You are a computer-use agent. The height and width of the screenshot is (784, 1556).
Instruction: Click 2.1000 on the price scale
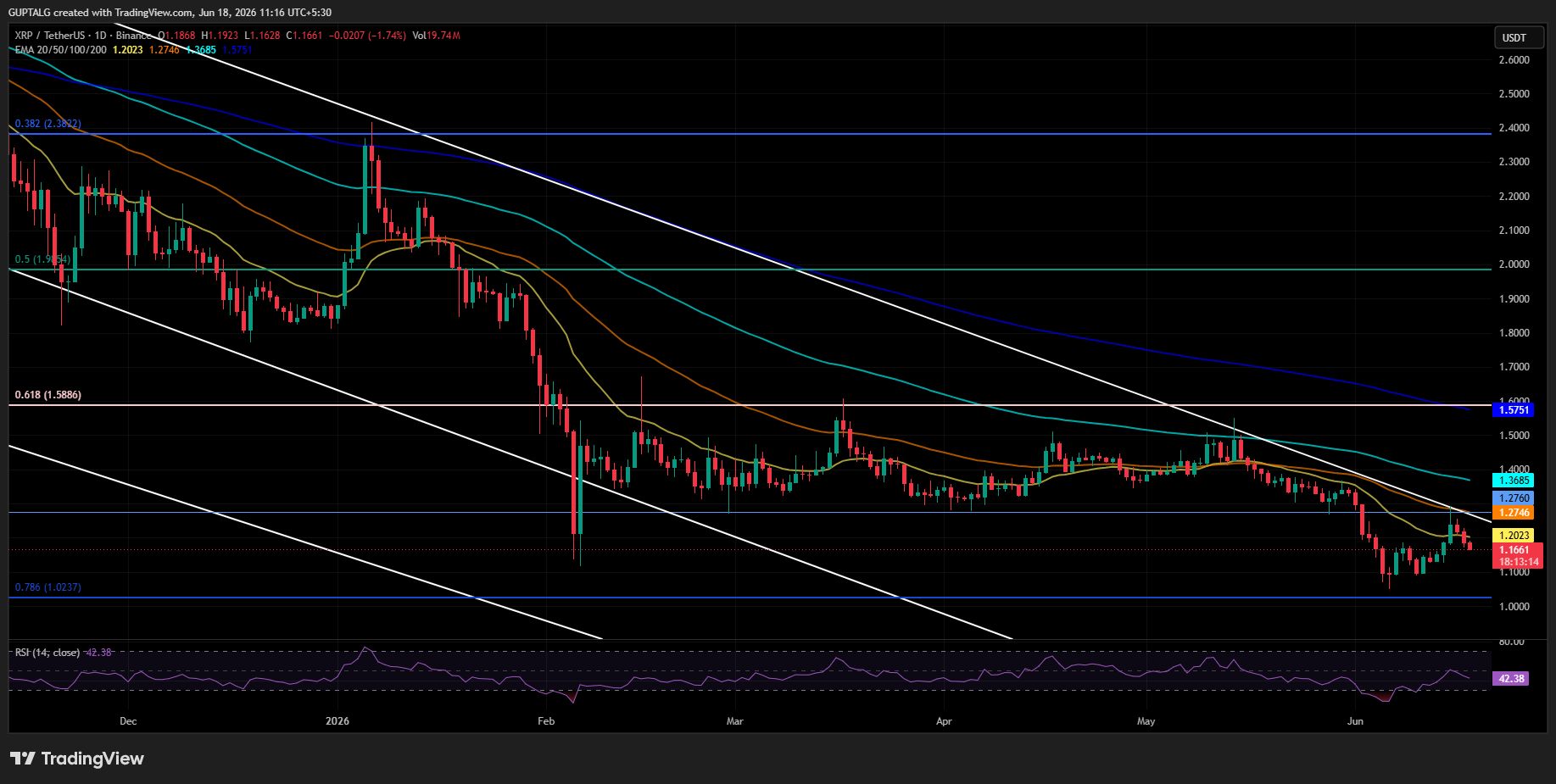click(1514, 231)
